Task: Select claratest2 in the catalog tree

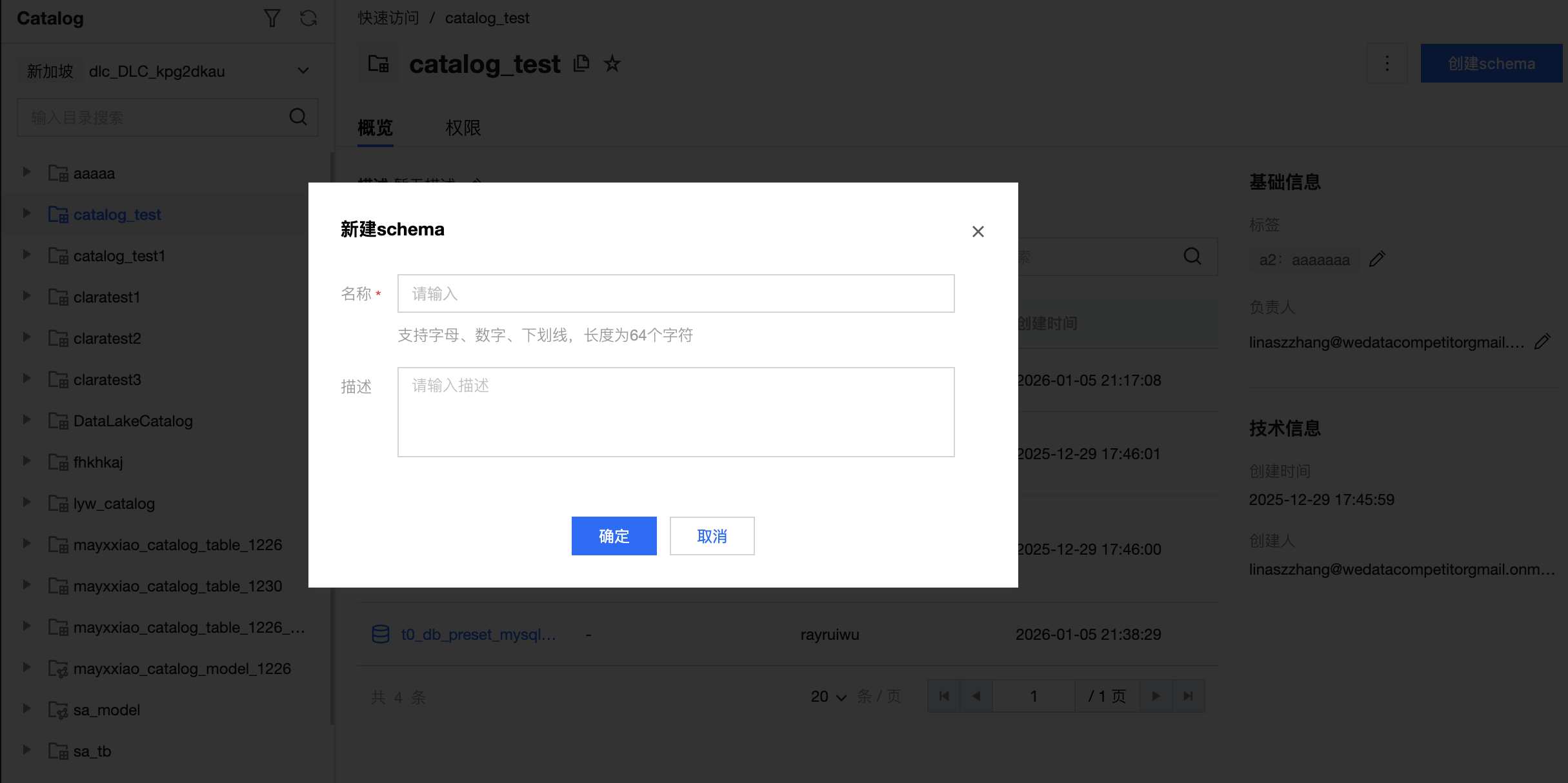Action: (x=107, y=339)
